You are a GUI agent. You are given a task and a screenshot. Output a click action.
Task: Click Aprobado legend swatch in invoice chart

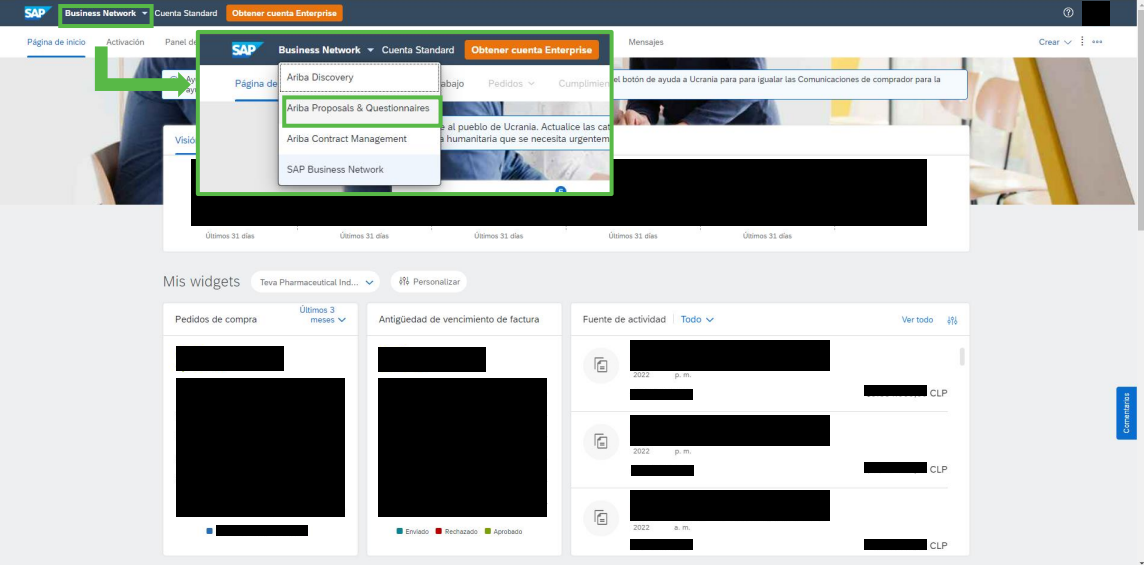click(x=487, y=531)
